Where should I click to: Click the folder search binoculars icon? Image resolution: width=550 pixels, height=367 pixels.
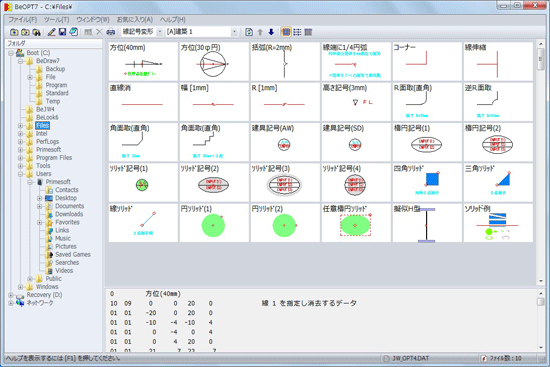[x=36, y=32]
